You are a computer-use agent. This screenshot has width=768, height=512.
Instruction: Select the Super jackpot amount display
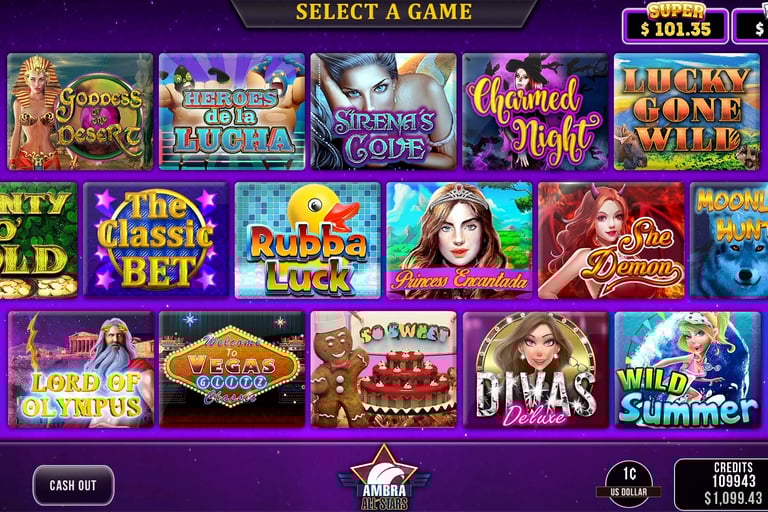[x=675, y=24]
